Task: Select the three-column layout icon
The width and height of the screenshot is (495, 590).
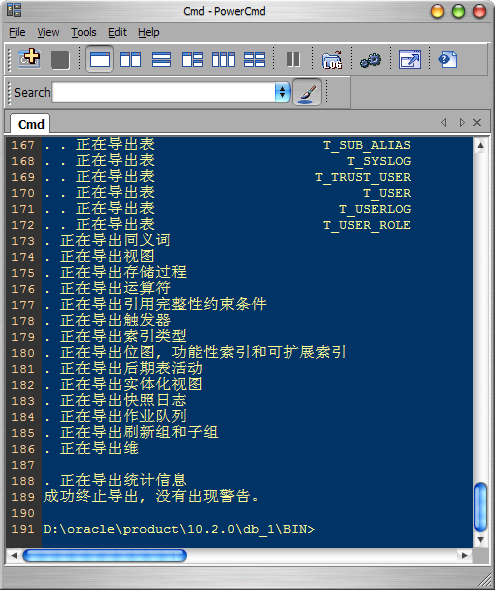Action: [223, 59]
